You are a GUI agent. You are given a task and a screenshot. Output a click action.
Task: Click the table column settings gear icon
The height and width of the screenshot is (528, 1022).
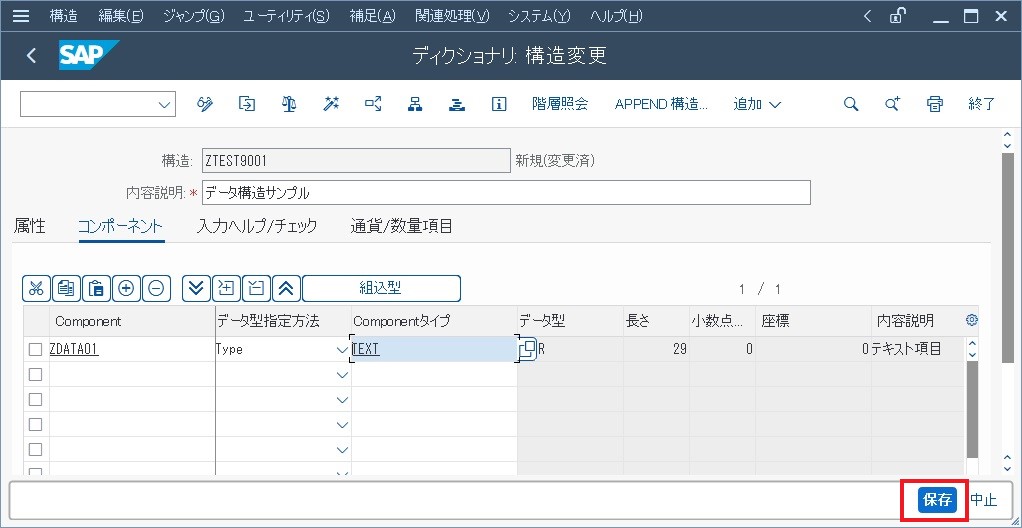pyautogui.click(x=971, y=321)
